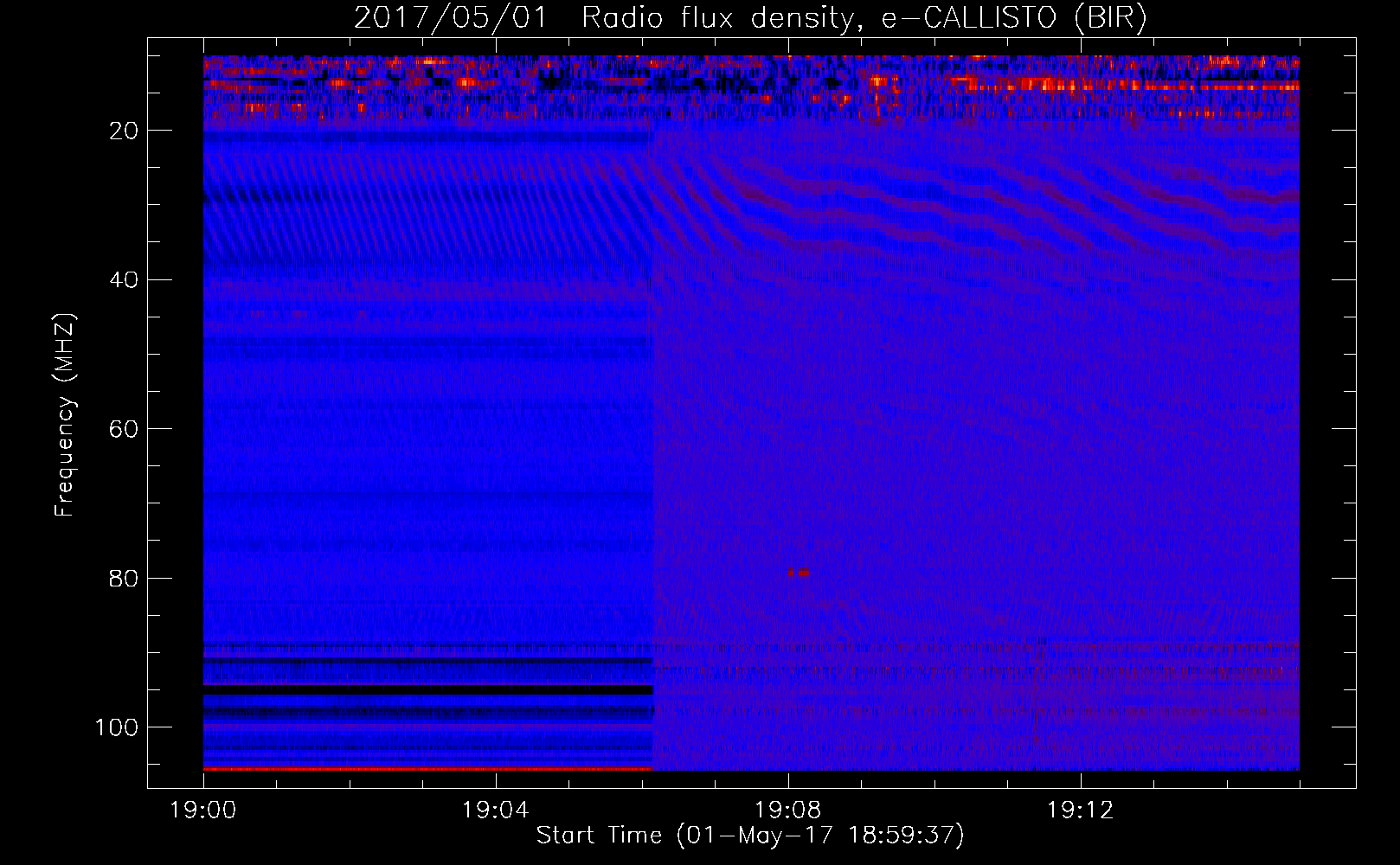Screen dimensions: 1400x865
Task: Click the "Frequency (MHZ)" axis label
Action: tap(65, 415)
